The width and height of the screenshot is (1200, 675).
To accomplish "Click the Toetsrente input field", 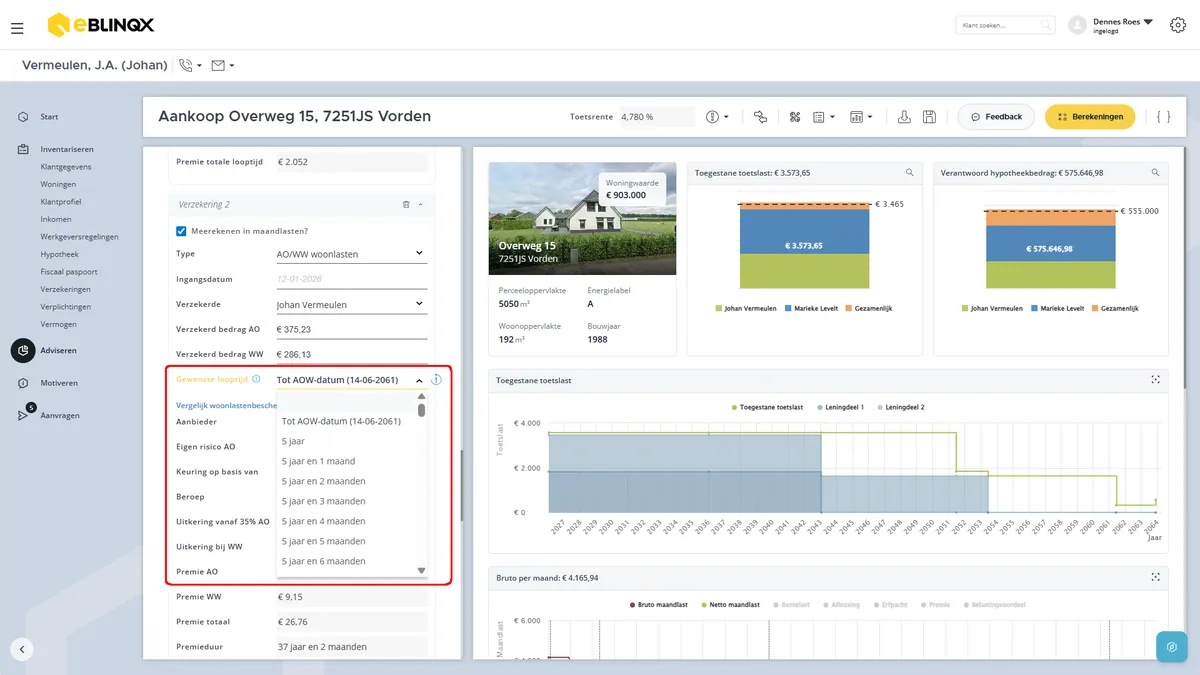I will pos(656,117).
